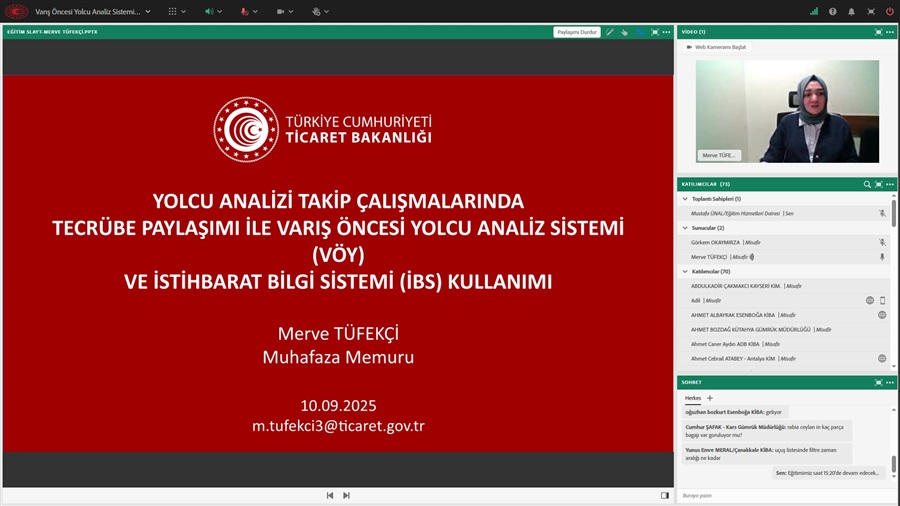Open the help question mark icon
The height and width of the screenshot is (506, 900).
coord(832,11)
